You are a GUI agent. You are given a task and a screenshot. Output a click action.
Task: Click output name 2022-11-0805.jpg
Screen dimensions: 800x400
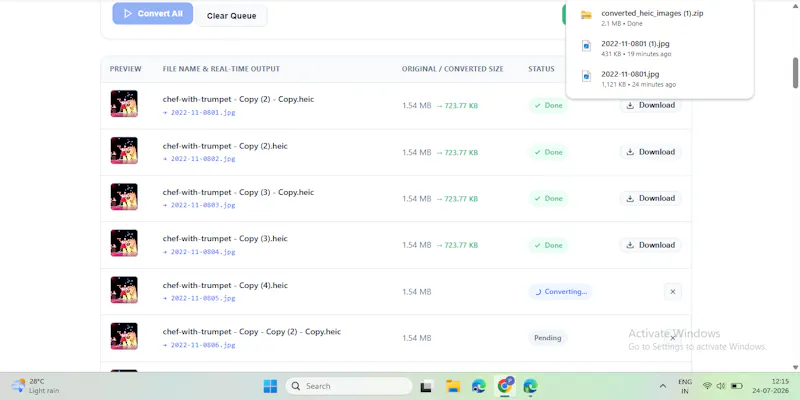203,298
